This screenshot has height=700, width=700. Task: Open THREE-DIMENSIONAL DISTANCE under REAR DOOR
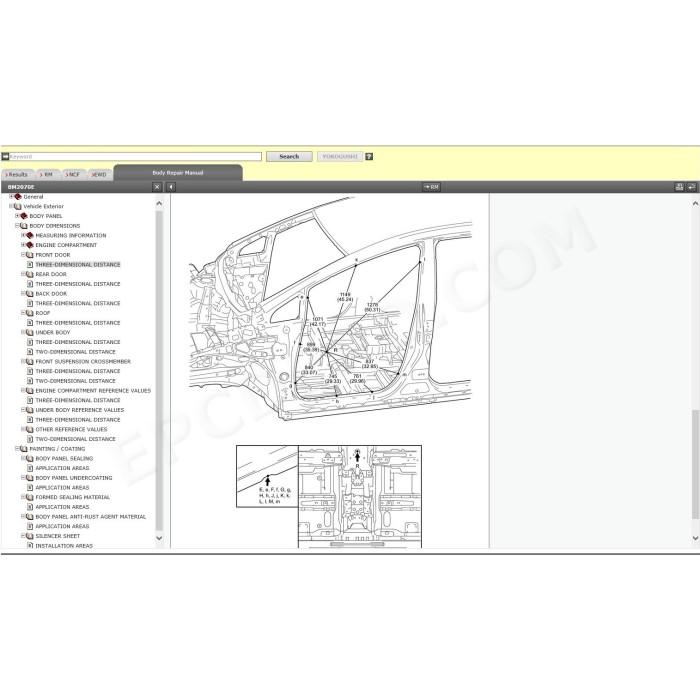78,284
